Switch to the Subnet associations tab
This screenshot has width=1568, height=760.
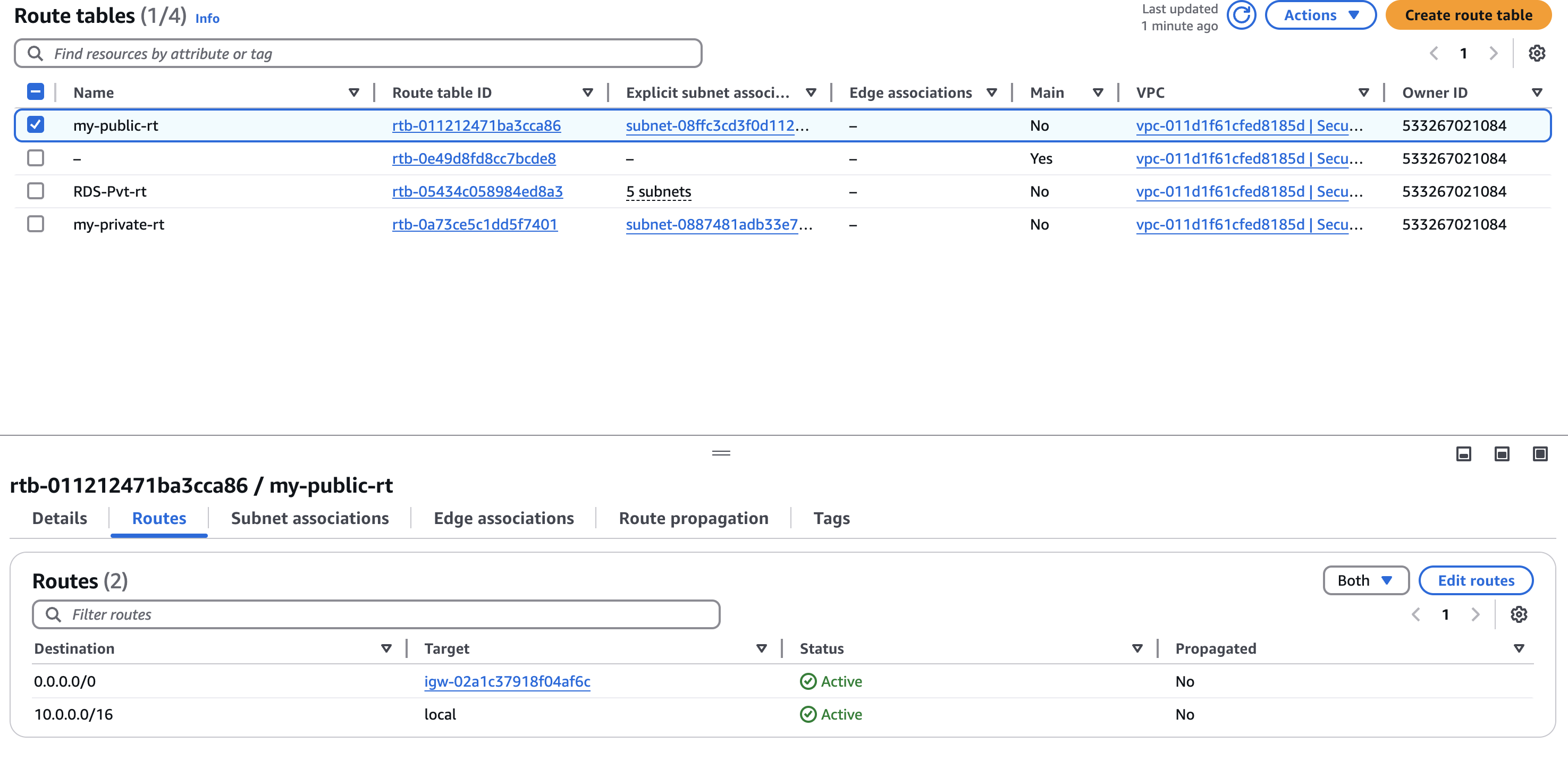[x=309, y=518]
